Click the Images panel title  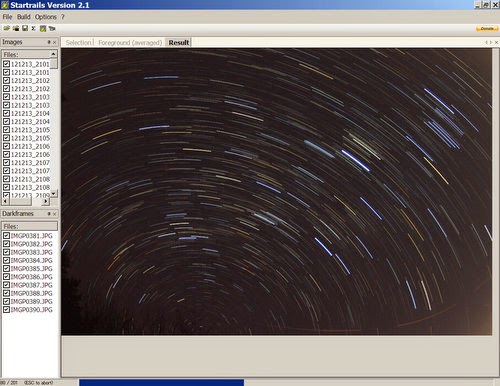click(x=12, y=42)
